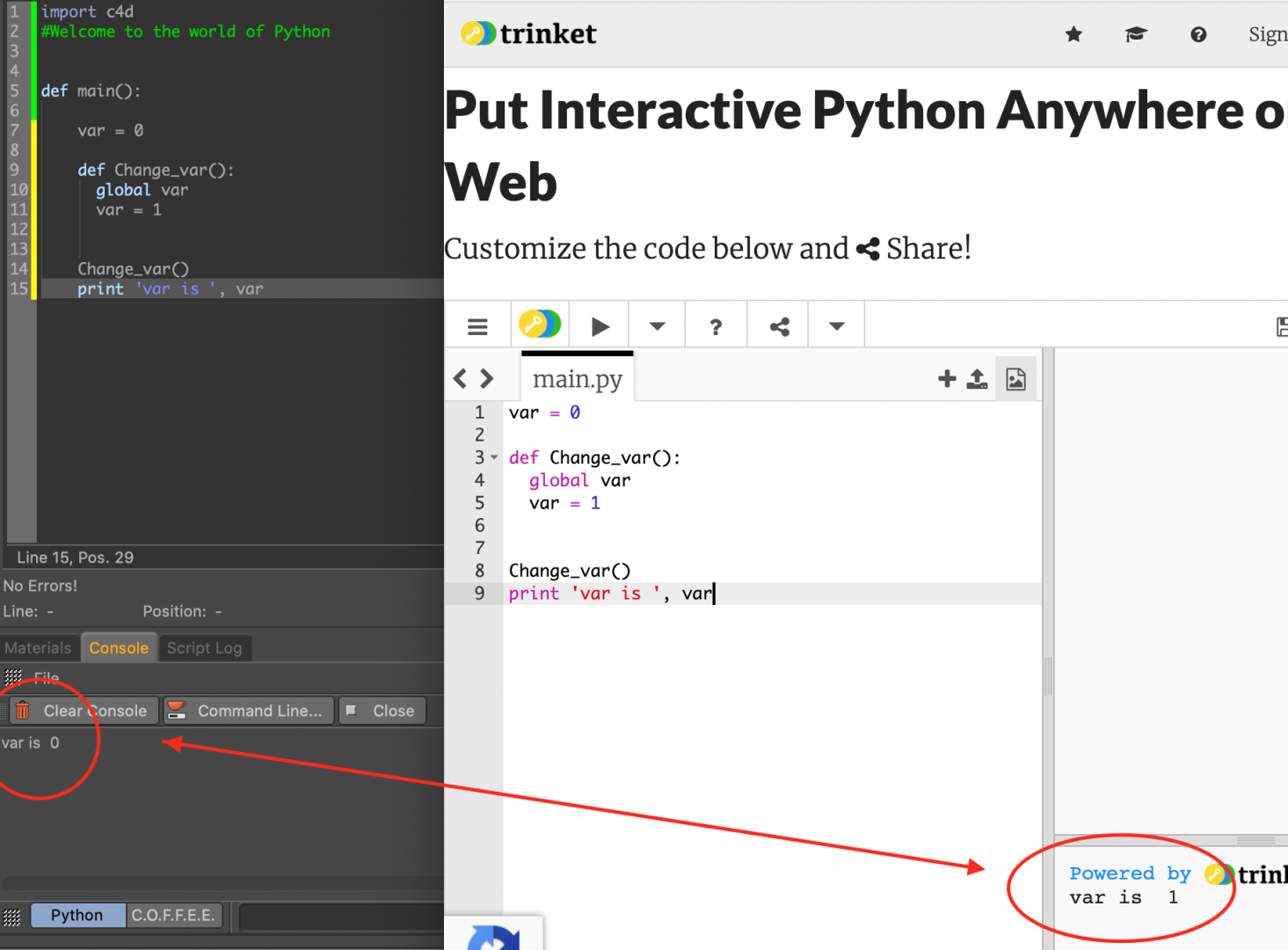Click the console panel grip icon
This screenshot has width=1288, height=950.
pos(13,677)
